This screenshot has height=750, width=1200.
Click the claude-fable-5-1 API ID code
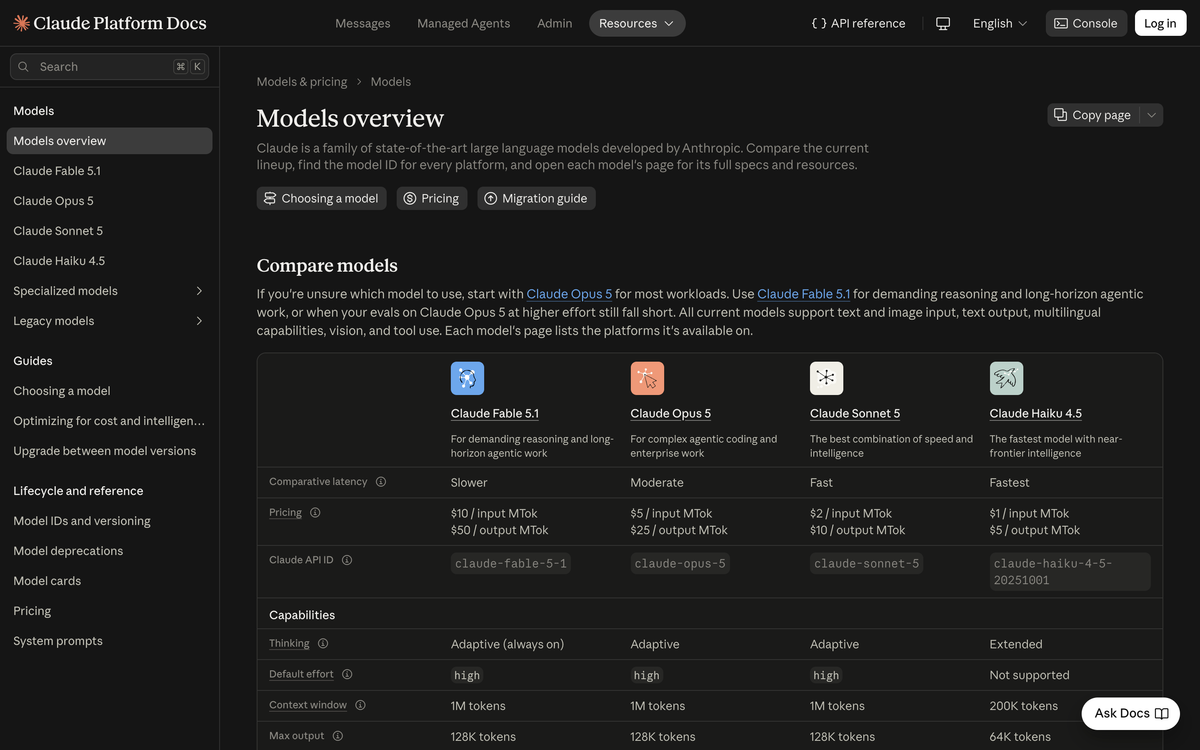511,564
